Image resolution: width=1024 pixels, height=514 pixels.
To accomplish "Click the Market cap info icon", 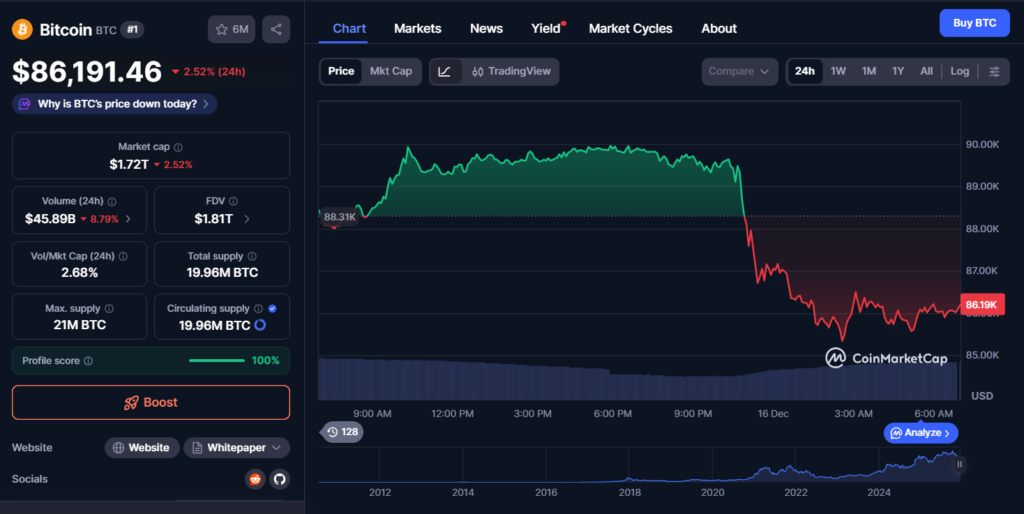I will [x=178, y=147].
